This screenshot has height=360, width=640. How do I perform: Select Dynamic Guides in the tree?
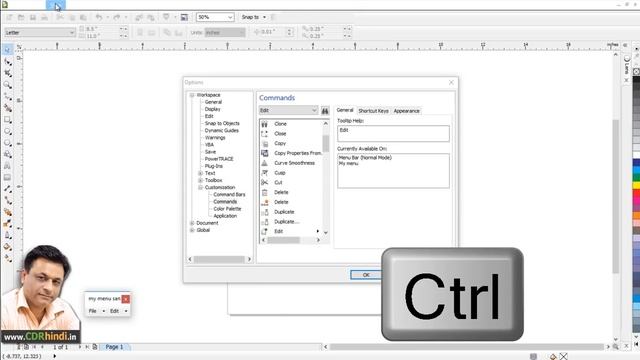pos(222,131)
